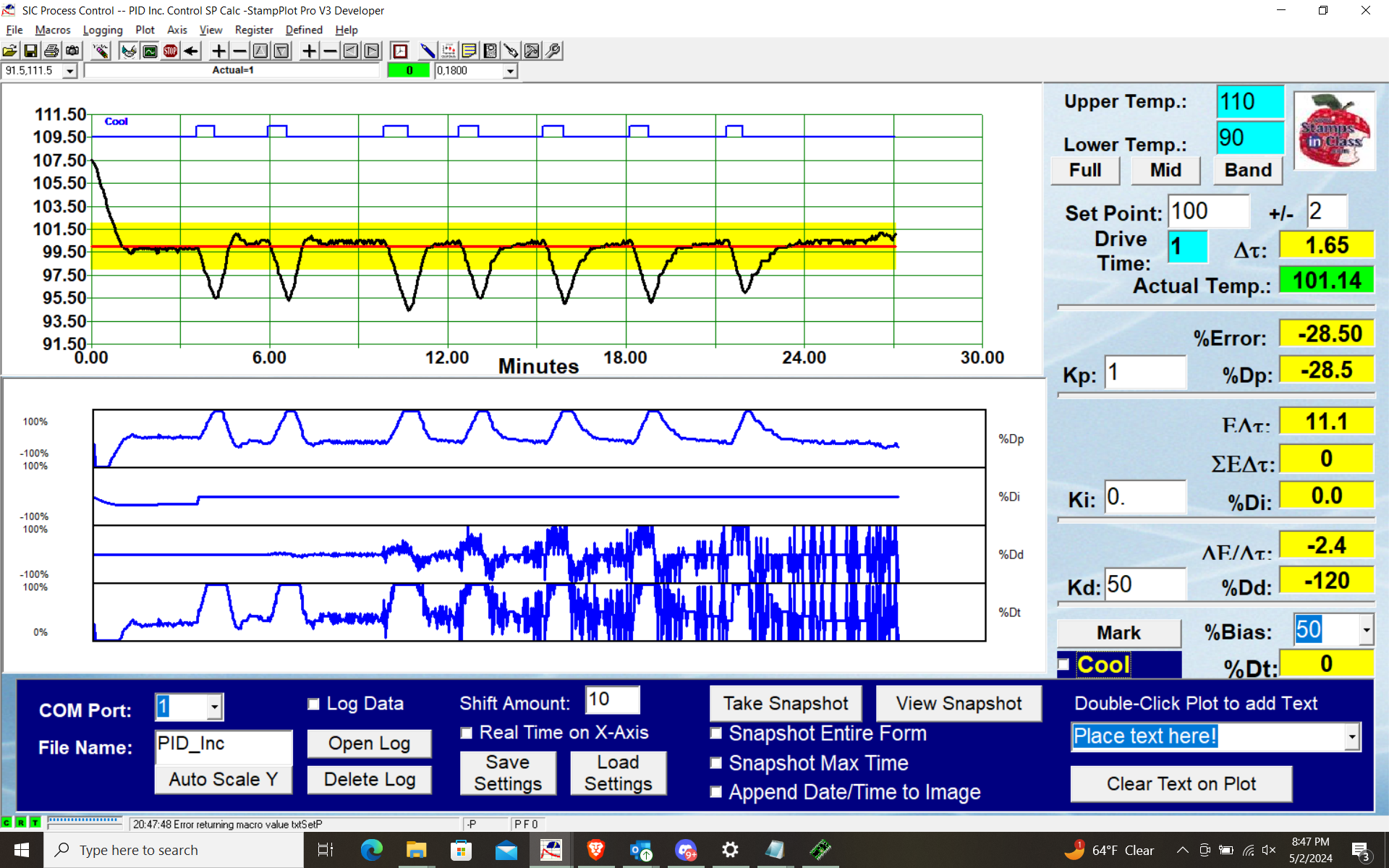Click the shift left triangle icon
Image resolution: width=1389 pixels, height=868 pixels.
pos(351,51)
